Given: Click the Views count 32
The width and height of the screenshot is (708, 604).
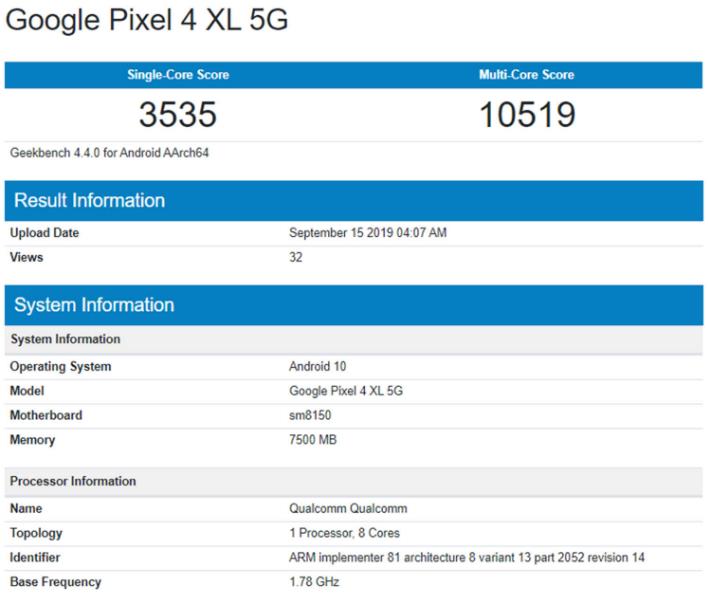Looking at the screenshot, I should tap(296, 257).
